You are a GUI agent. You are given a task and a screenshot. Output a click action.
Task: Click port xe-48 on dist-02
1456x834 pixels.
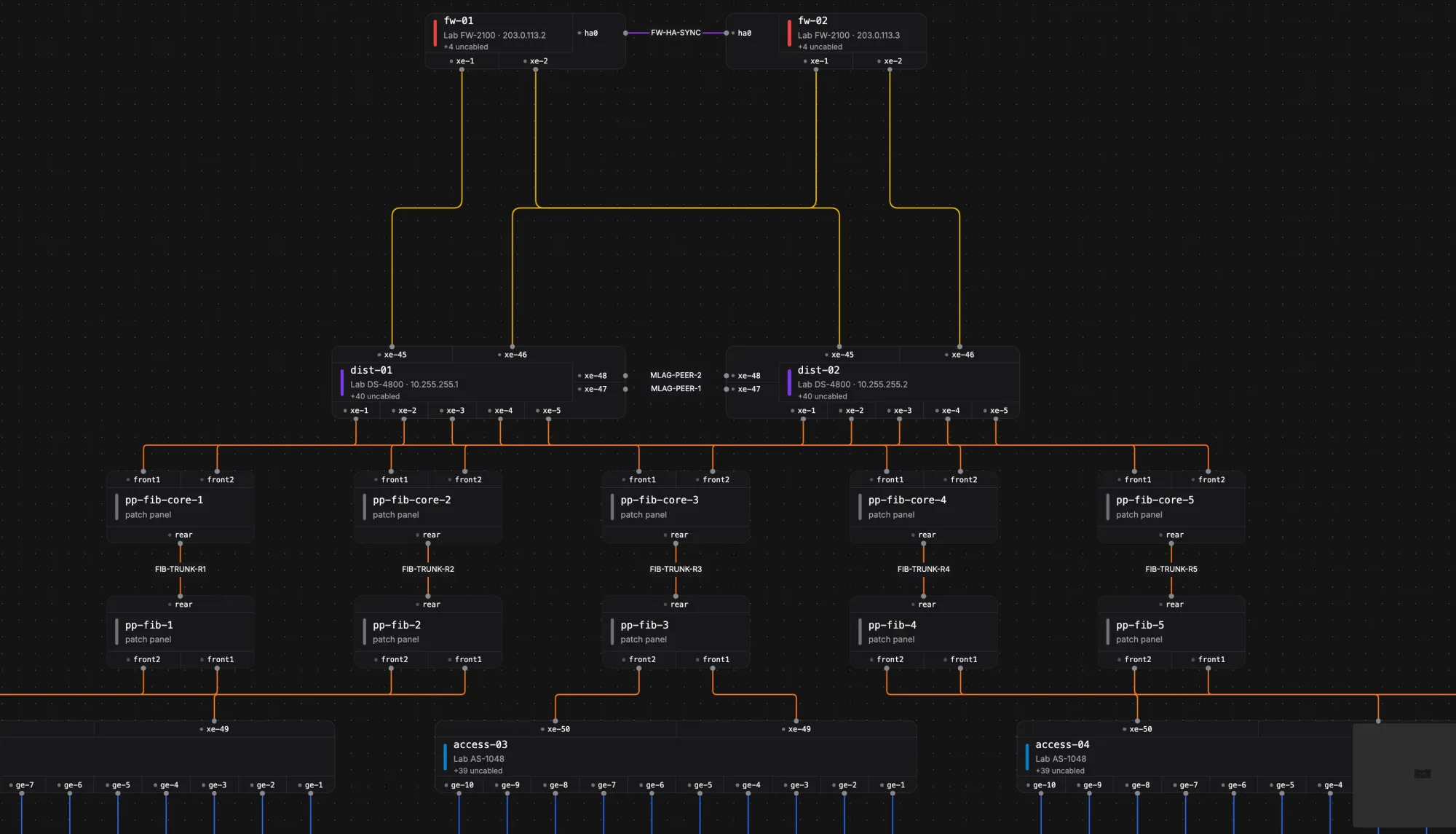pos(746,376)
